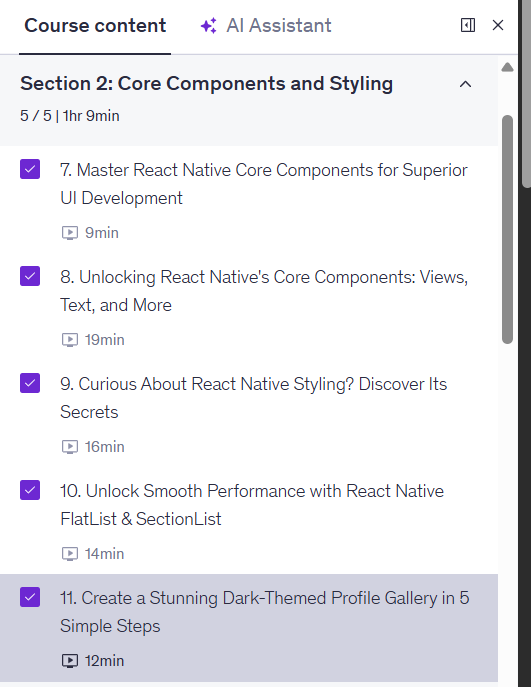The image size is (531, 687).
Task: Click the sparkle icon beside AI Assistant
Action: tap(209, 26)
